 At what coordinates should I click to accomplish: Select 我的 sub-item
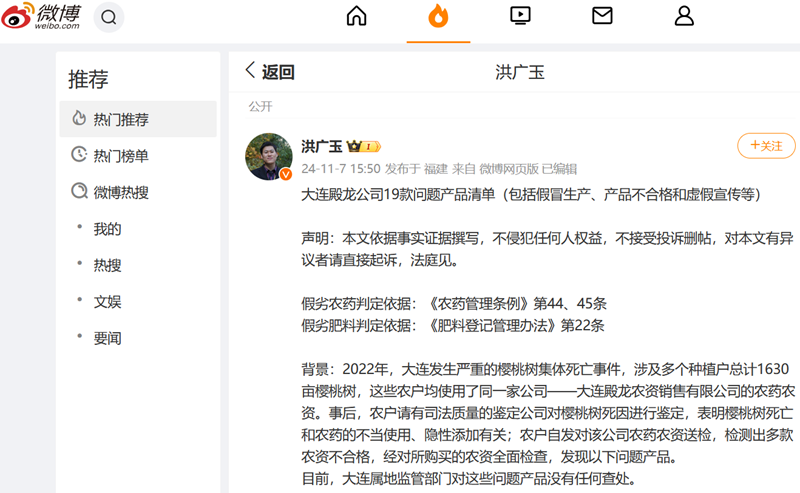click(x=108, y=229)
